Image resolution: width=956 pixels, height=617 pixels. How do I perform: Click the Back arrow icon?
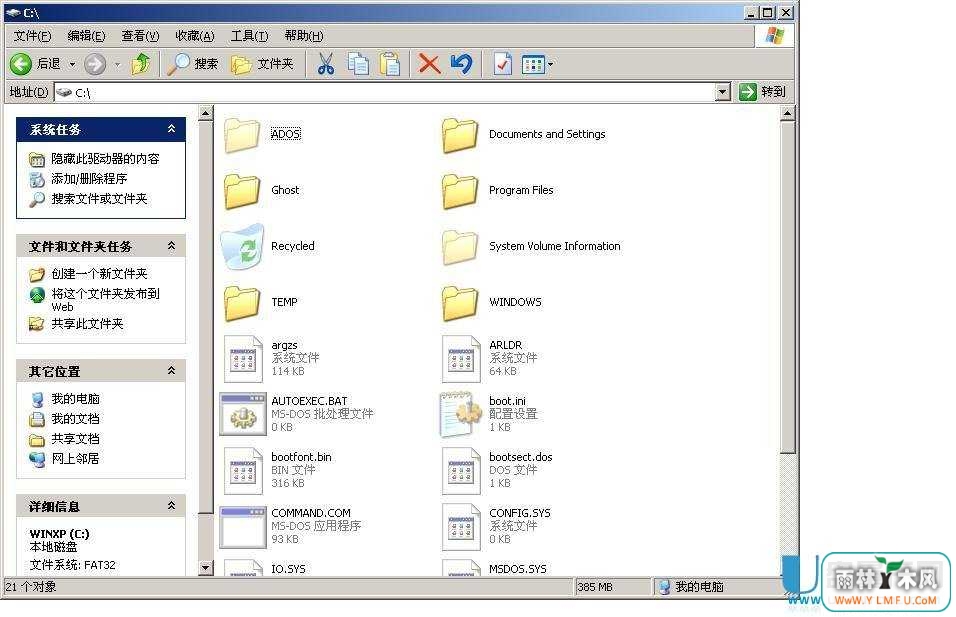tap(21, 63)
